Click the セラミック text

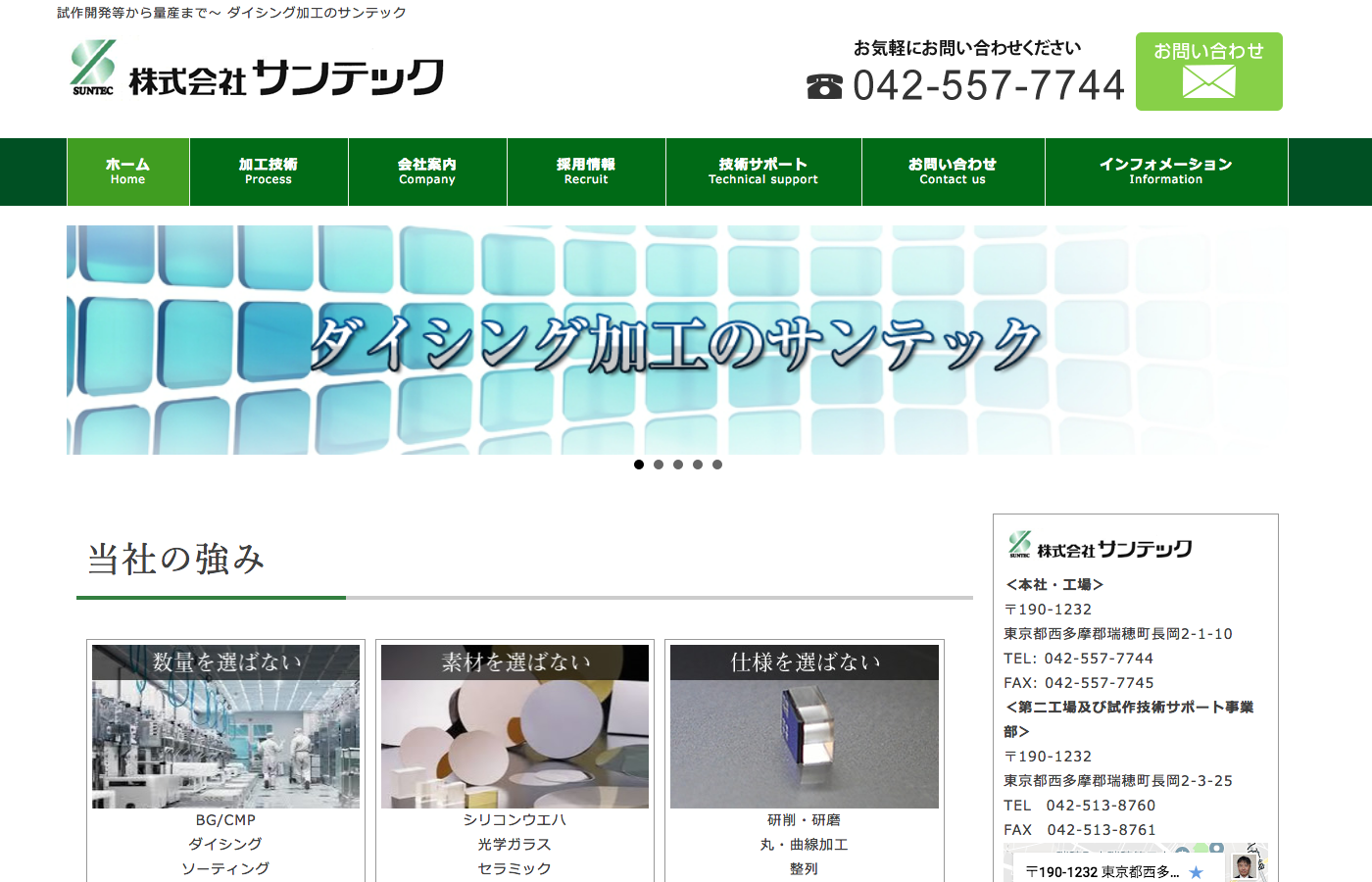514,868
